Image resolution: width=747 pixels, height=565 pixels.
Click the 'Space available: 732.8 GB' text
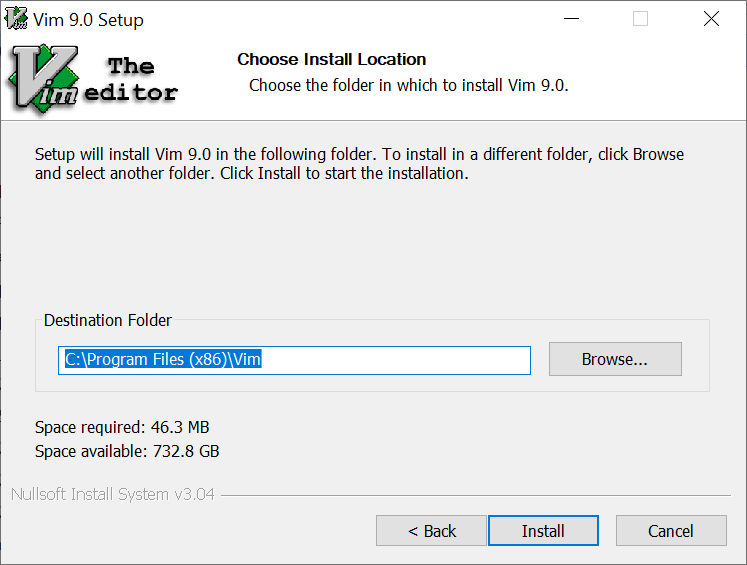tap(127, 451)
